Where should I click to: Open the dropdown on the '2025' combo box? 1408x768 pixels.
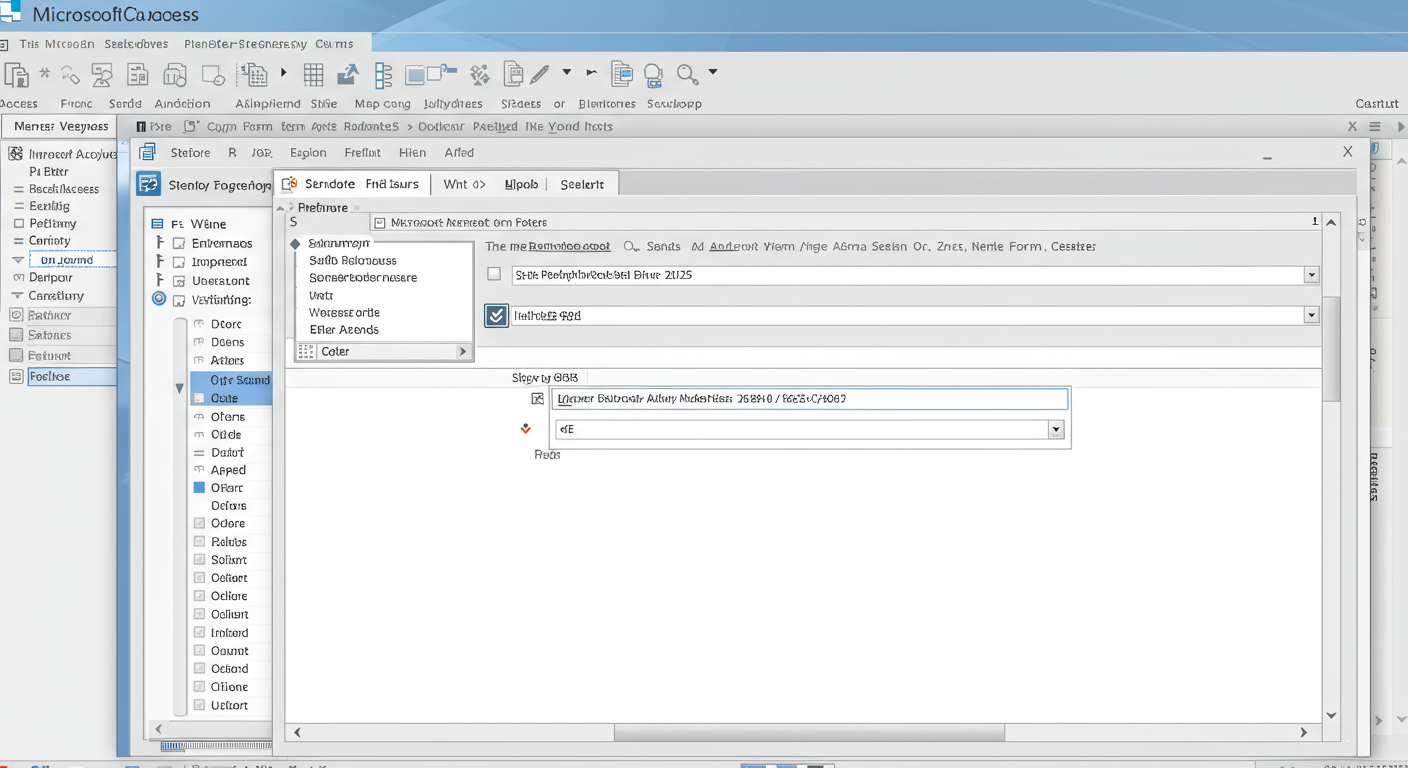coord(1311,275)
